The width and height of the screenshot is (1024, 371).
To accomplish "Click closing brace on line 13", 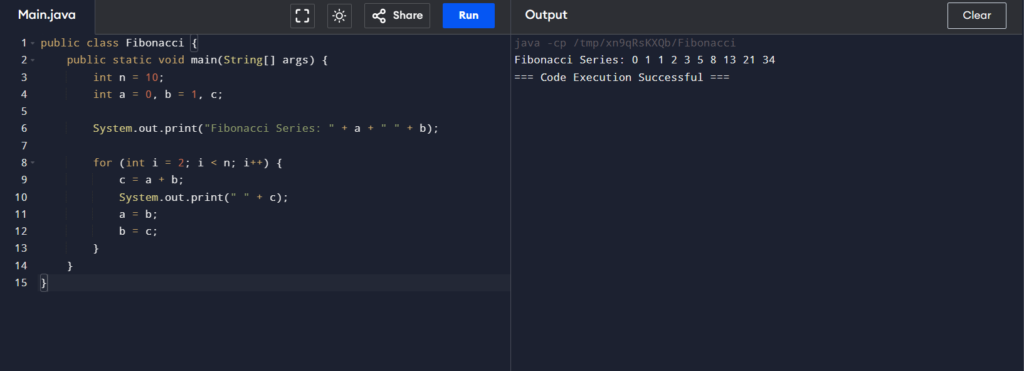I will (x=96, y=248).
